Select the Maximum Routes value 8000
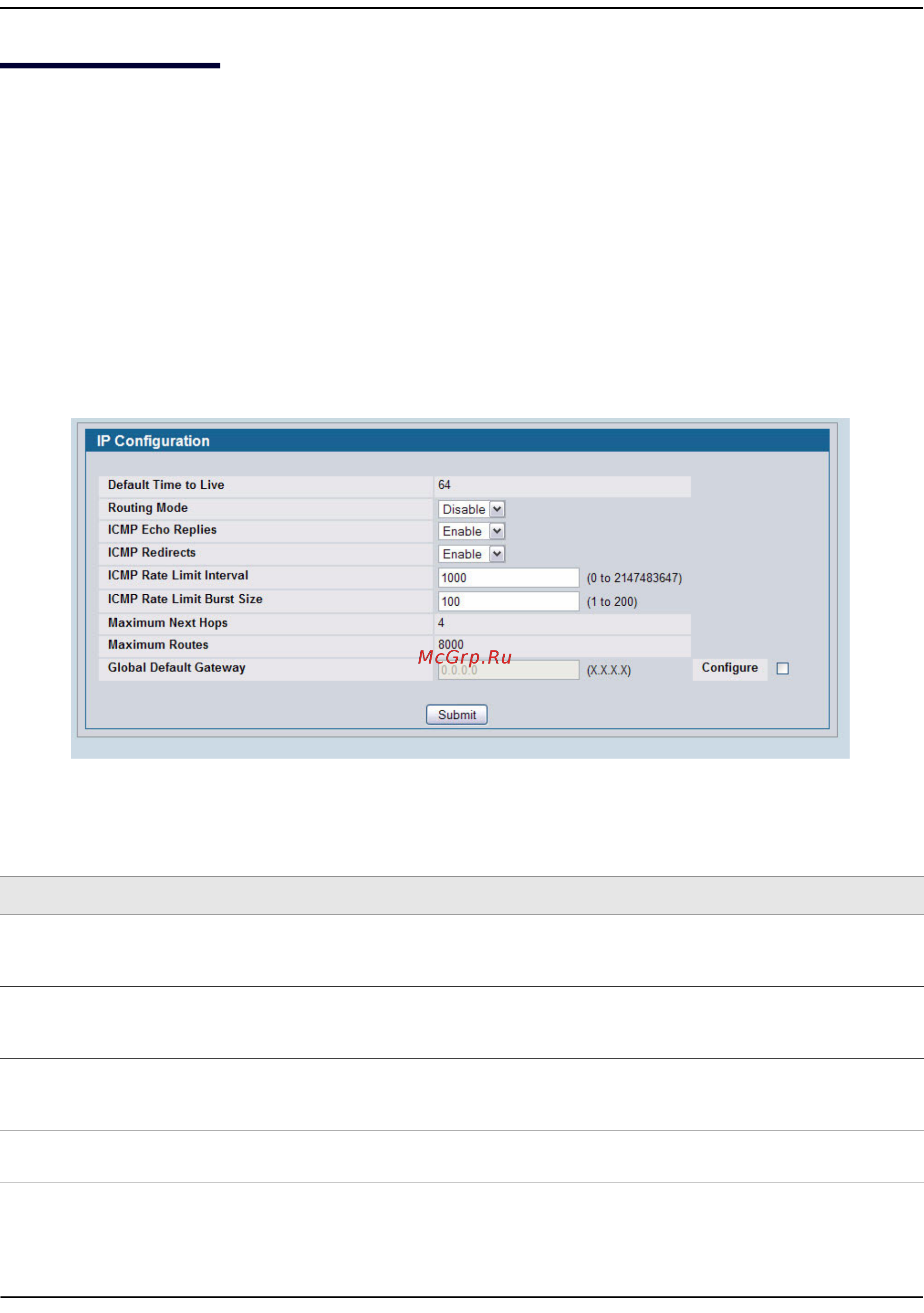The width and height of the screenshot is (924, 1313). coord(451,645)
